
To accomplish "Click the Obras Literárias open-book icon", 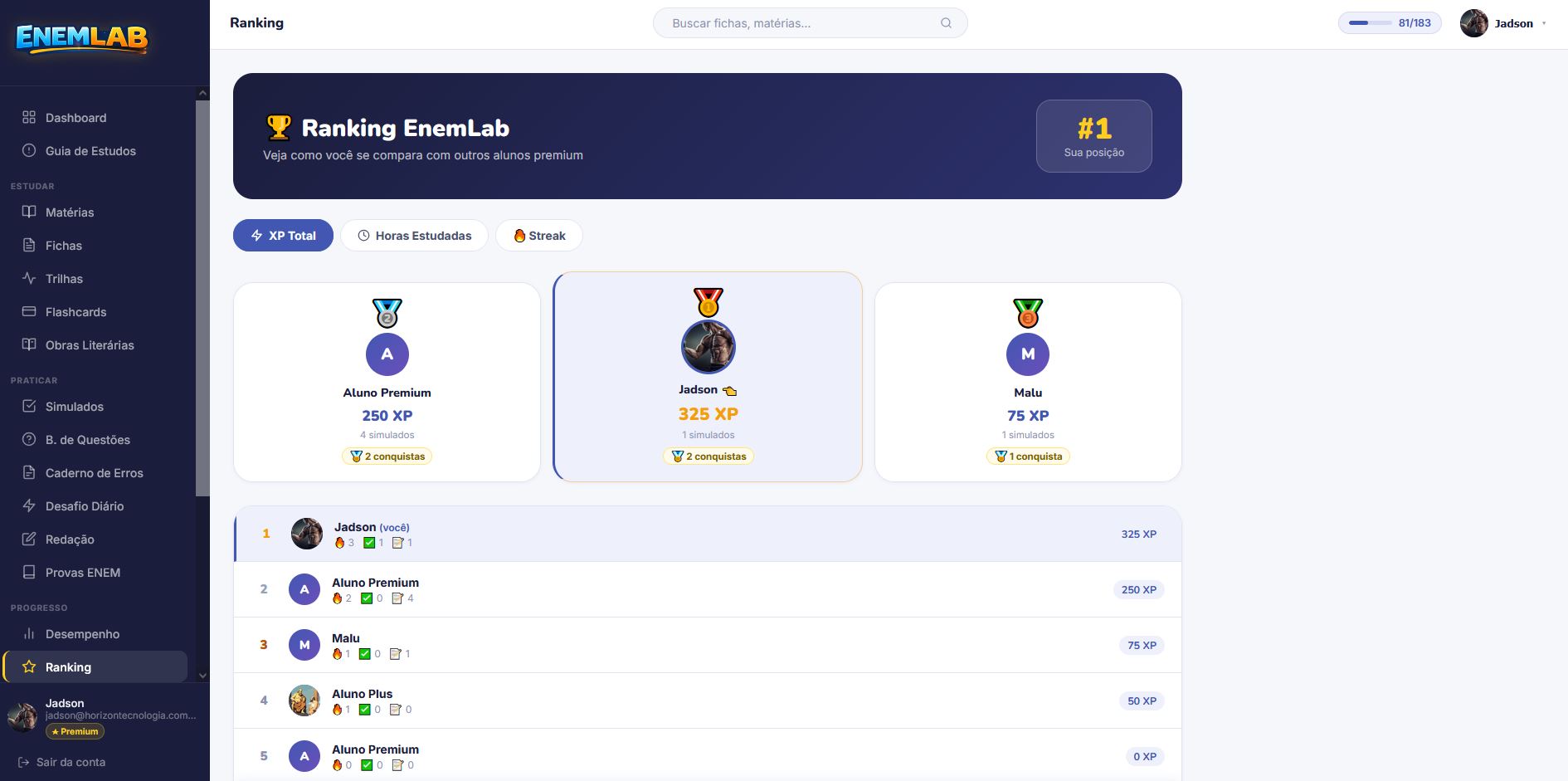I will click(29, 345).
